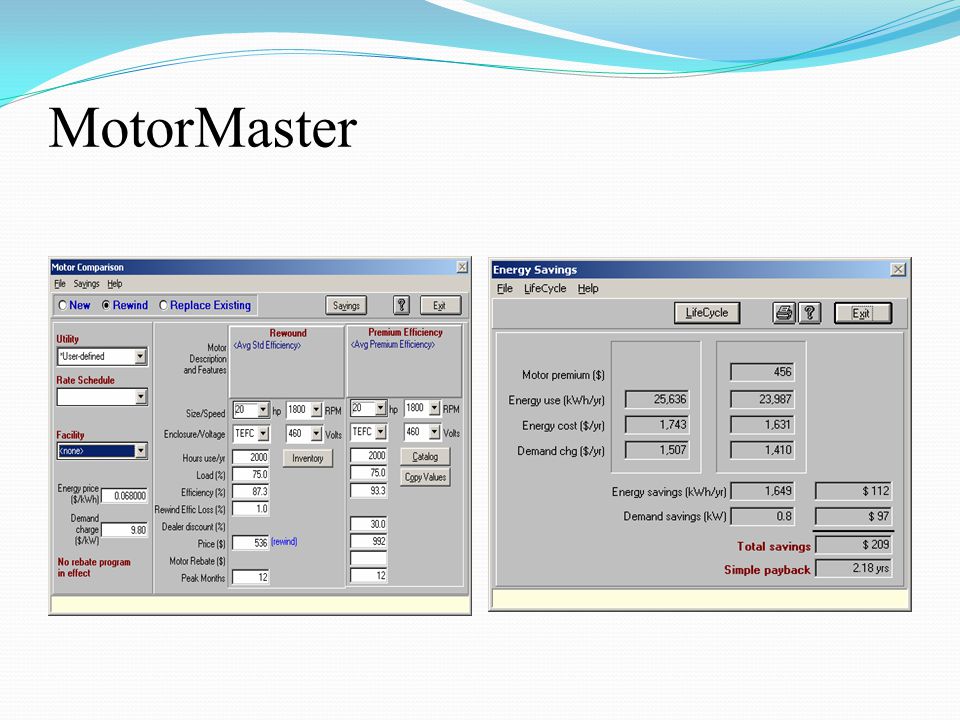Open the Rewound motor RPM dropdown
Screen dimensions: 960x720
317,410
